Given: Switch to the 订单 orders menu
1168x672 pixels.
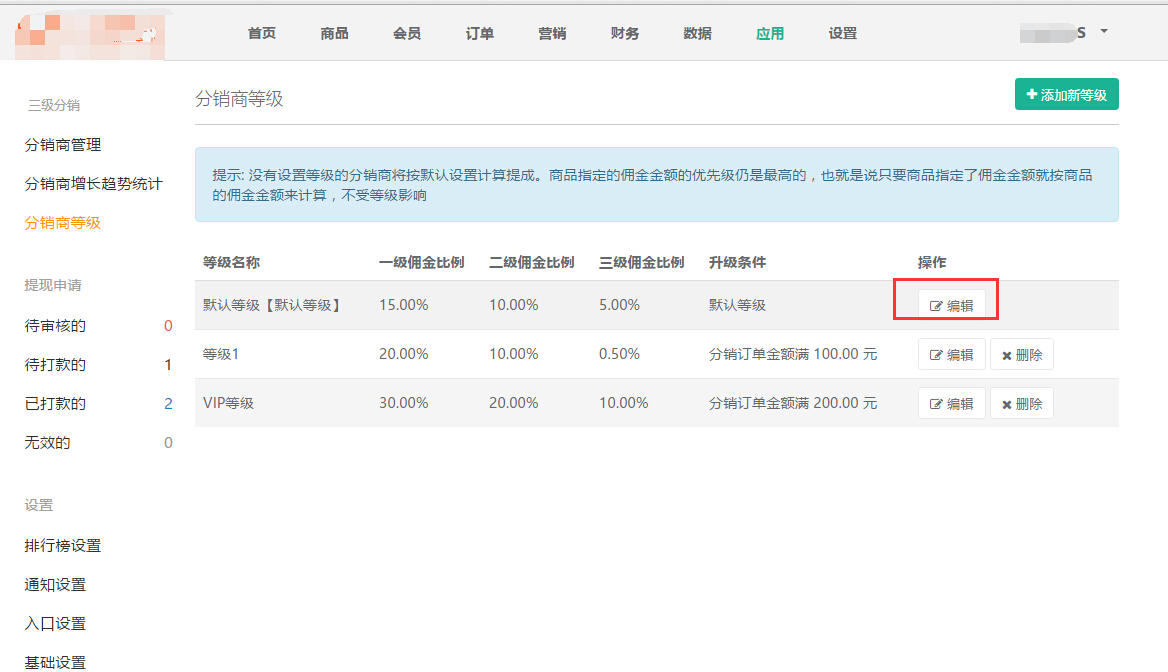Looking at the screenshot, I should (480, 33).
